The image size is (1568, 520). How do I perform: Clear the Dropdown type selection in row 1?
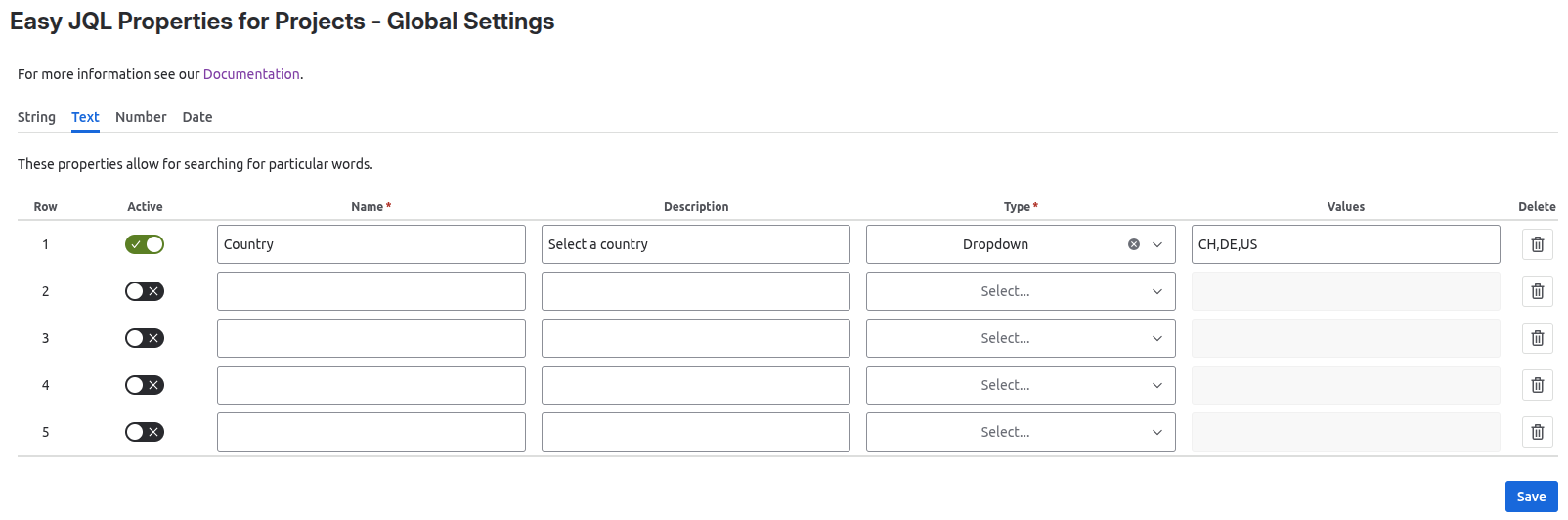pos(1134,244)
